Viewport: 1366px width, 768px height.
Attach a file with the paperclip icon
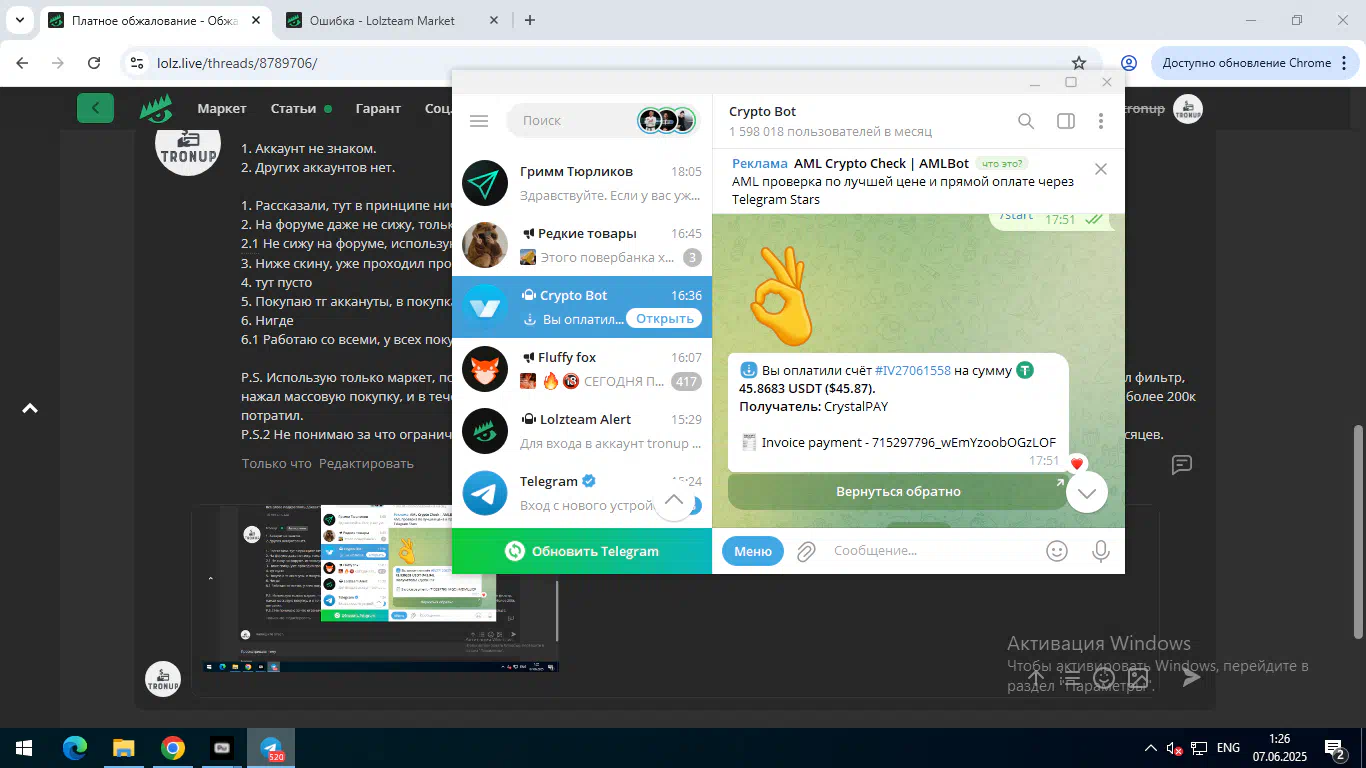pos(806,551)
